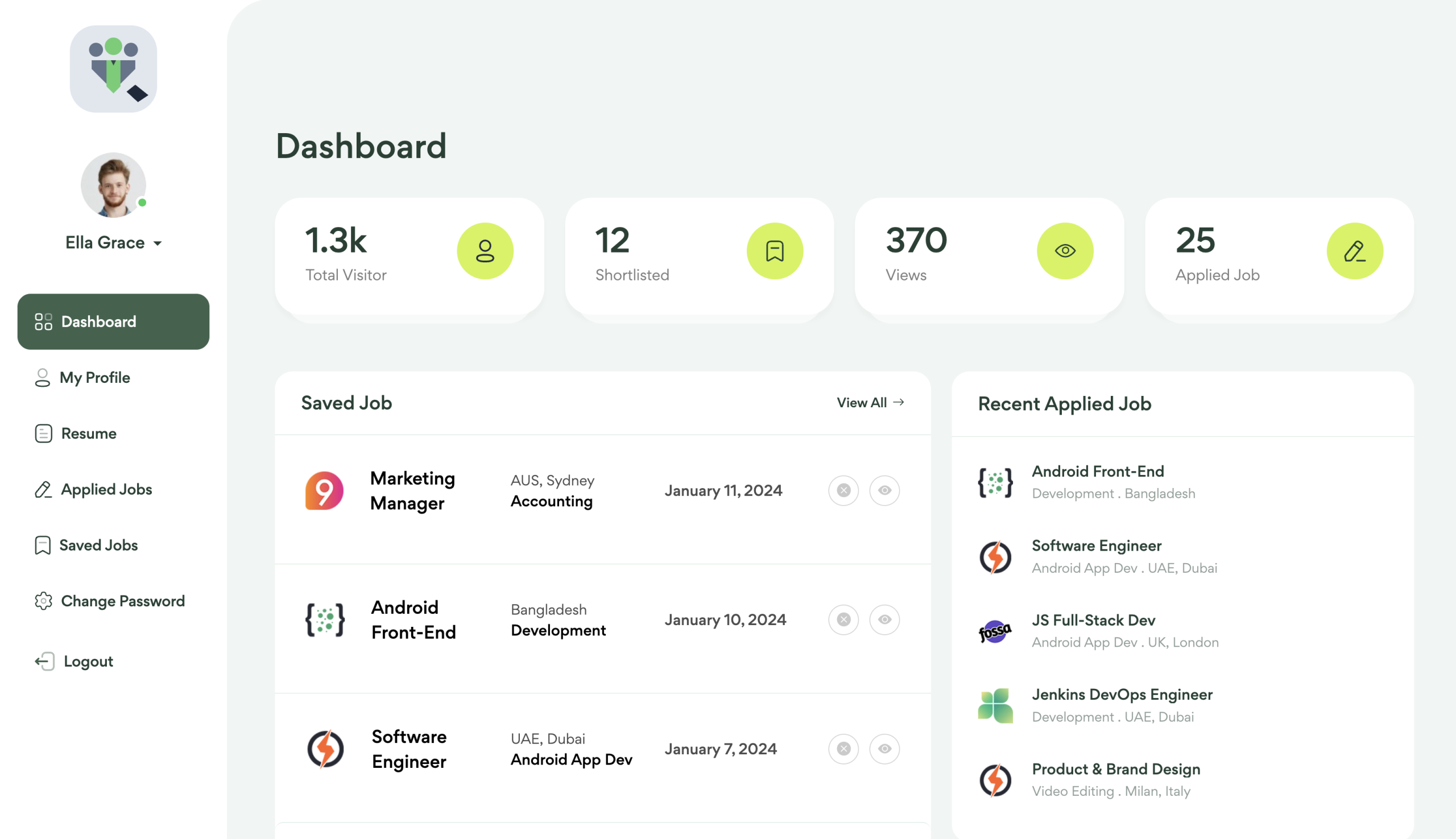Expand the Ella Grace user dropdown
This screenshot has width=1456, height=839.
(x=158, y=243)
